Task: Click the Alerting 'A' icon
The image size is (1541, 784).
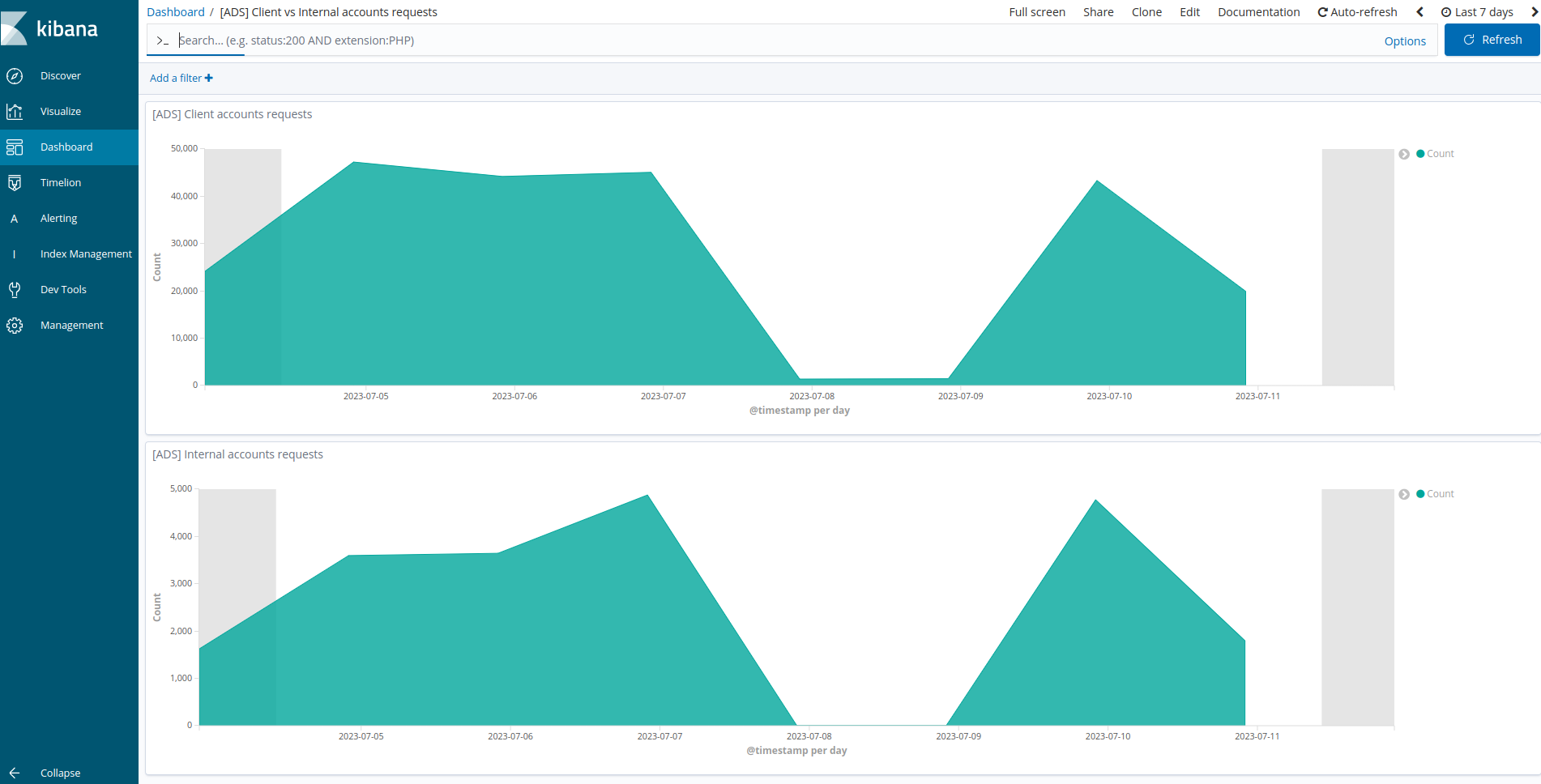Action: (x=14, y=219)
